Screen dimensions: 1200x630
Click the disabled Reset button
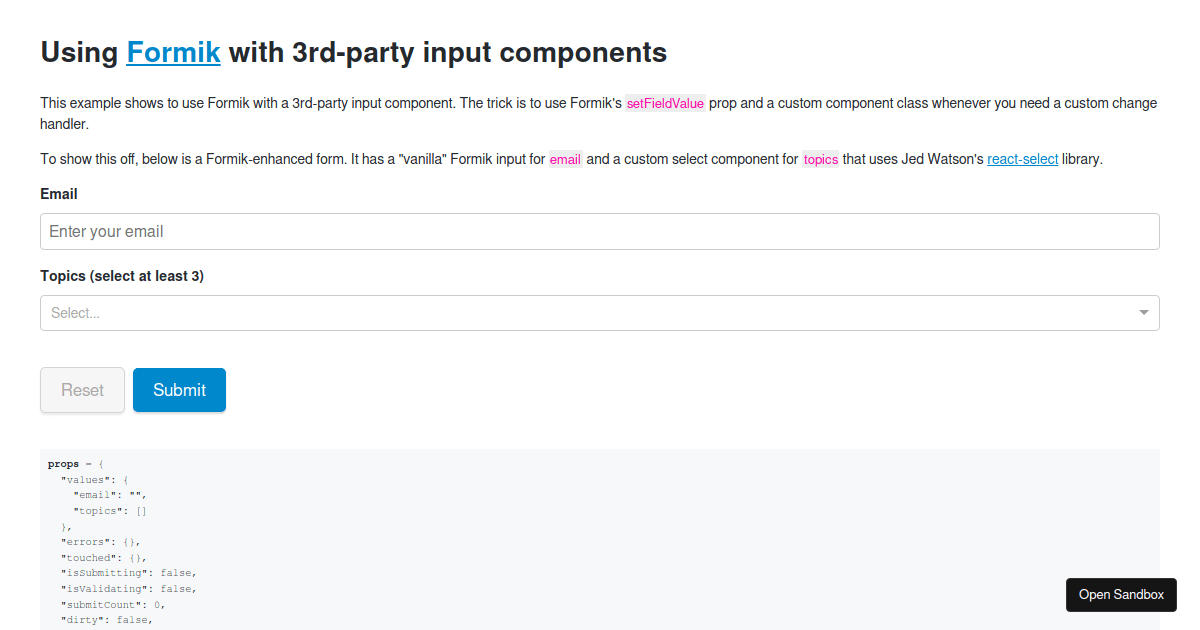[x=82, y=390]
